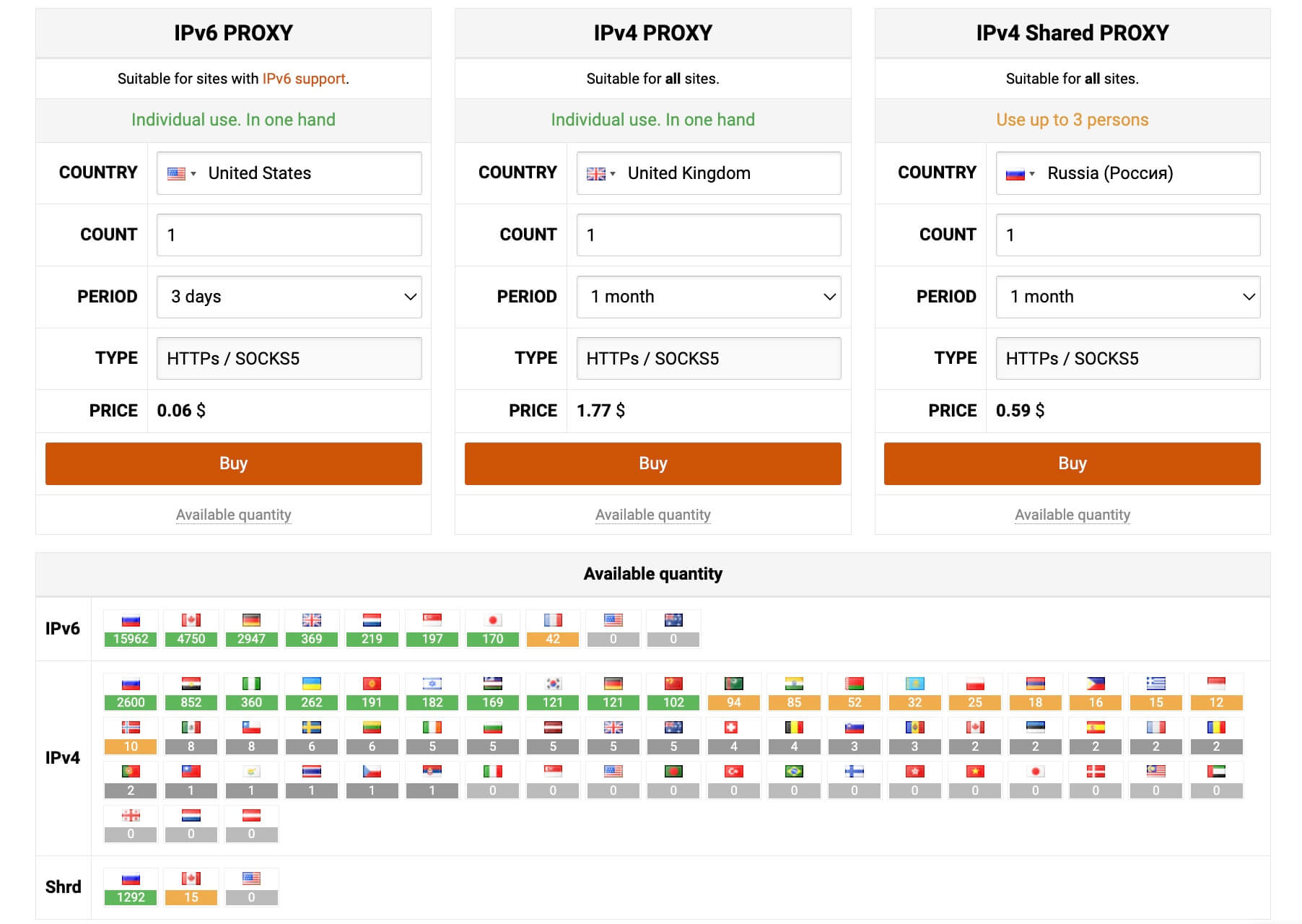Click the Japan flag showing 170 IPv6 proxies

point(491,619)
